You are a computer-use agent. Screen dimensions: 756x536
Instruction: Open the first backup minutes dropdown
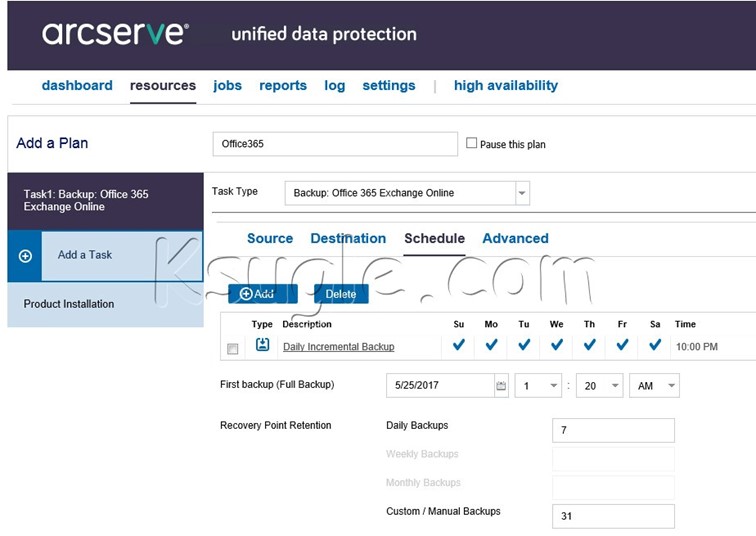(x=599, y=386)
